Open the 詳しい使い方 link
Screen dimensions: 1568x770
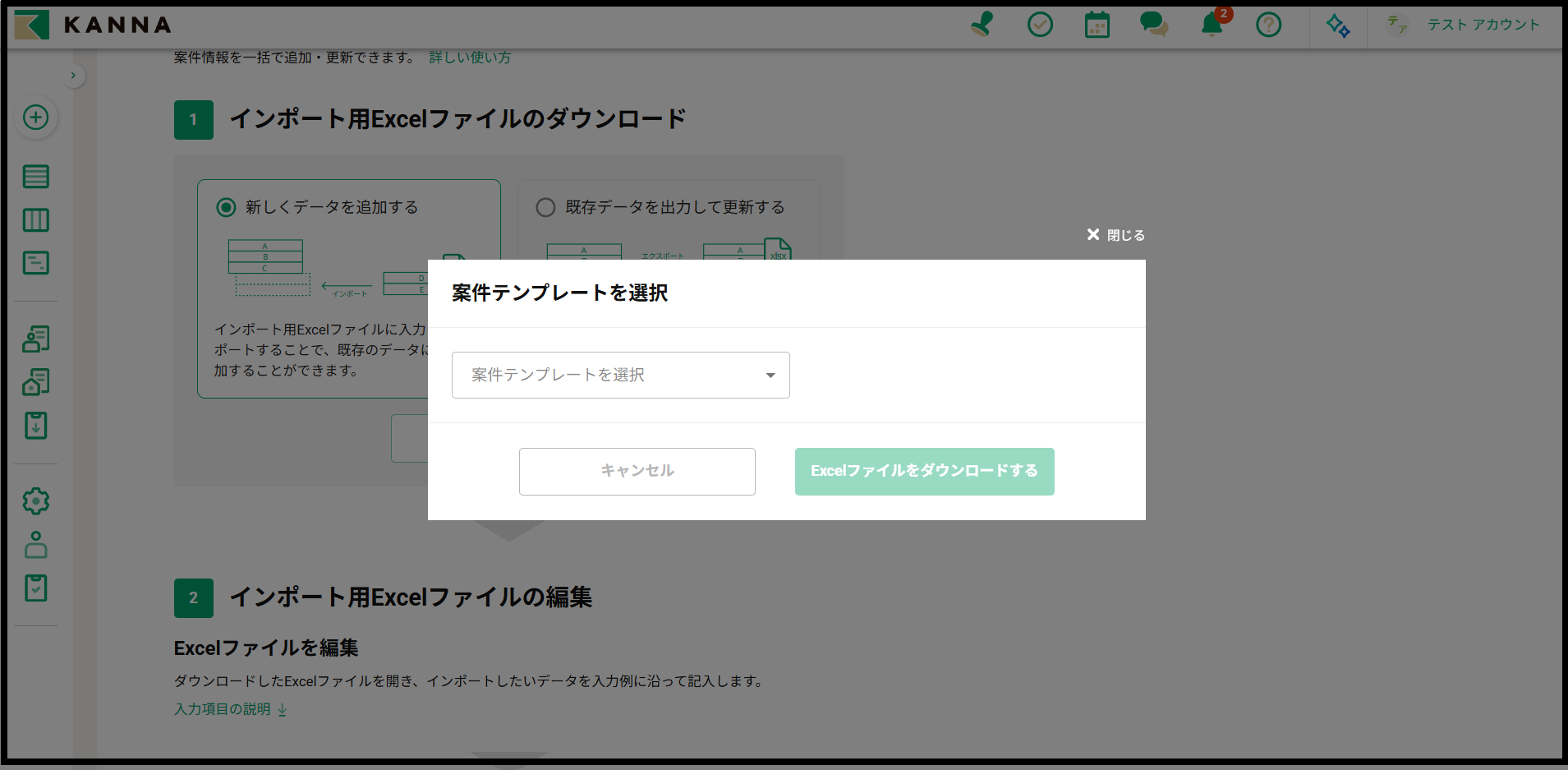coord(469,57)
